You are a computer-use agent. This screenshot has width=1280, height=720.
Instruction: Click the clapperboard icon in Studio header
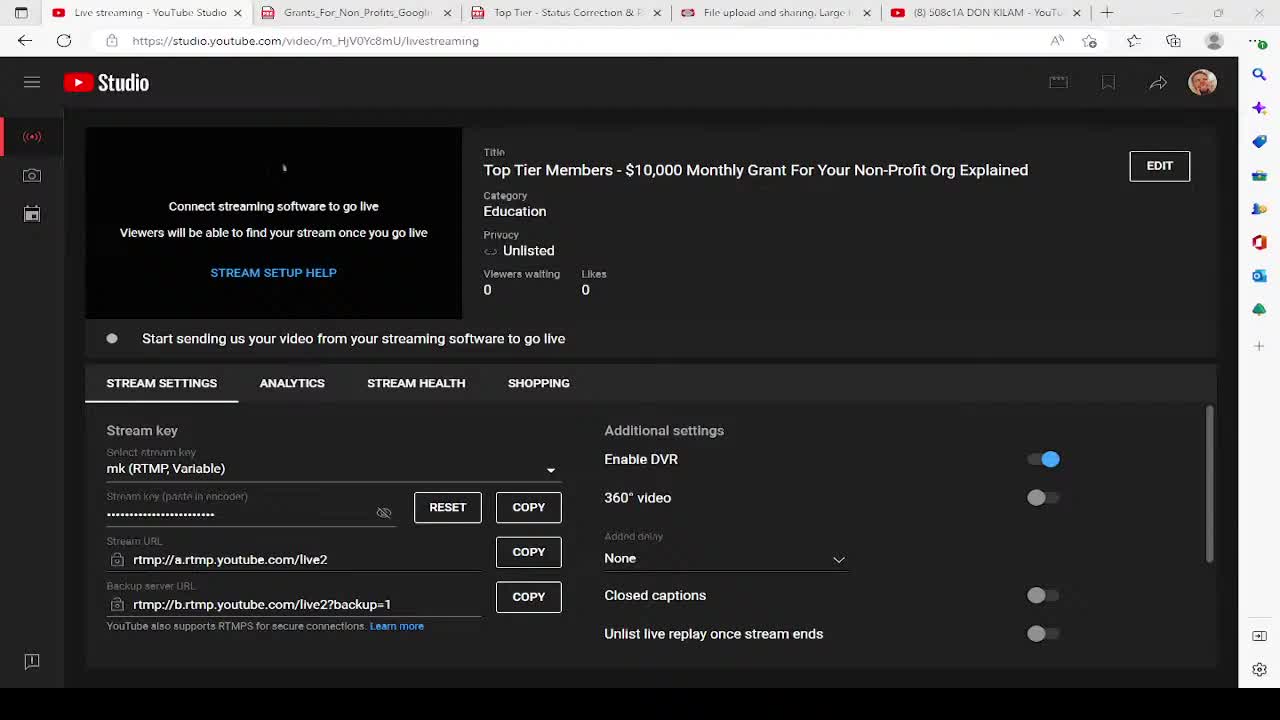(1058, 83)
